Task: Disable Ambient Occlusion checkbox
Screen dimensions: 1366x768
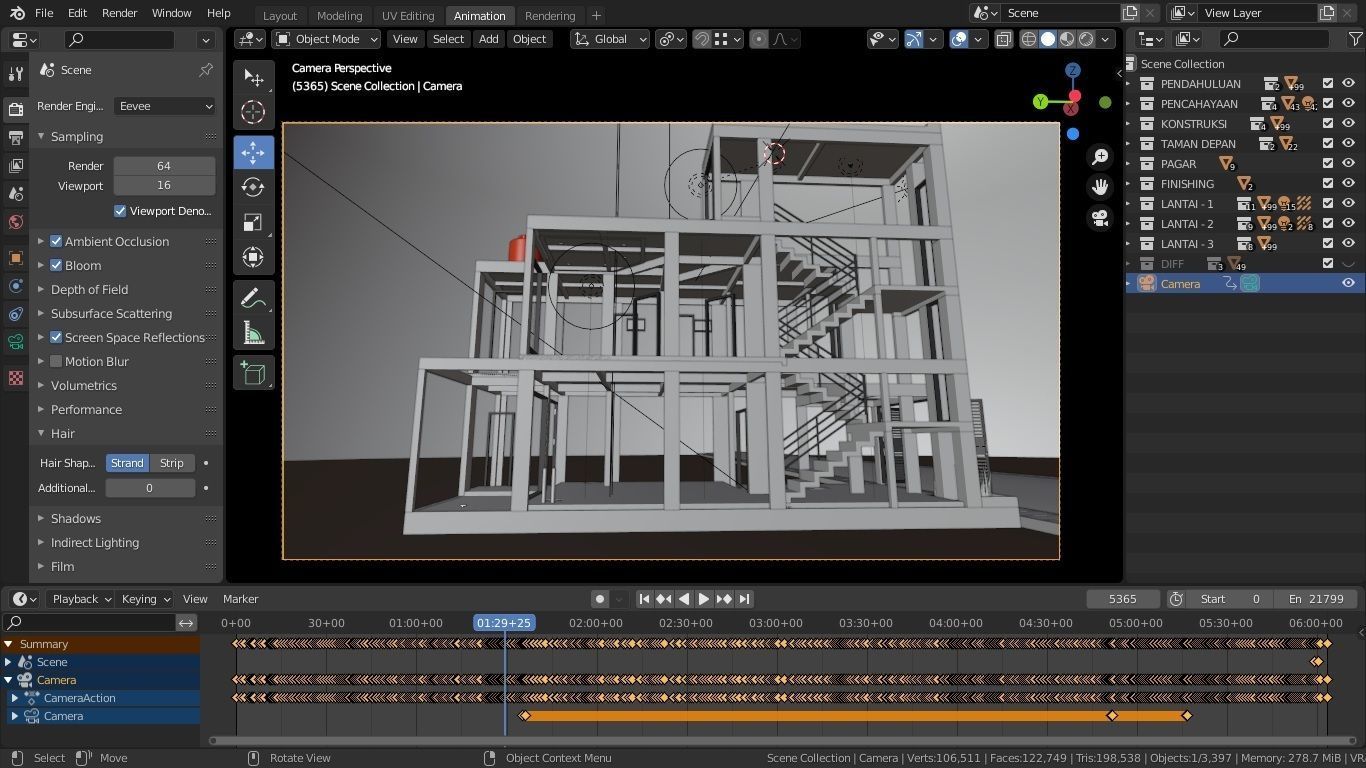Action: 56,241
